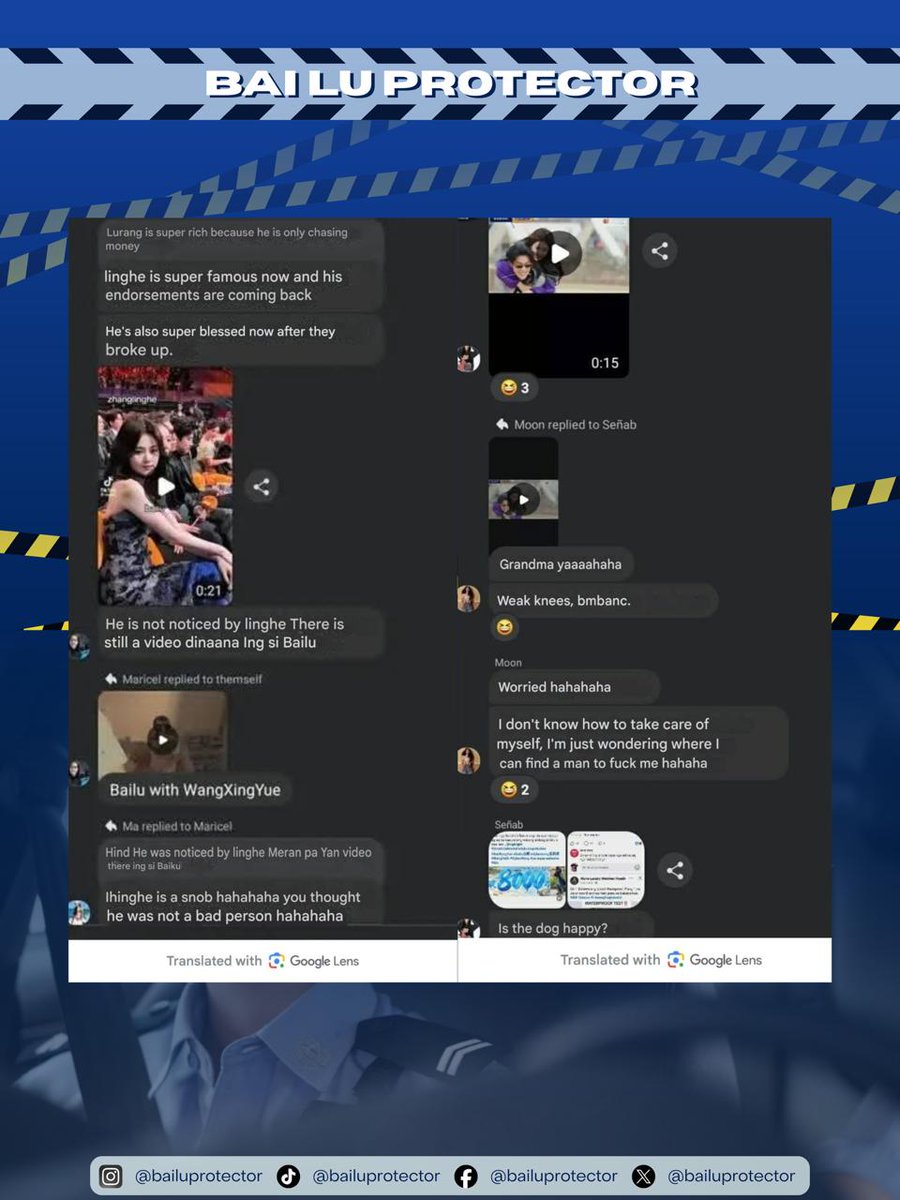Click the Google Lens logo in the left translation bar
Image resolution: width=900 pixels, height=1200 pixels.
(x=274, y=960)
